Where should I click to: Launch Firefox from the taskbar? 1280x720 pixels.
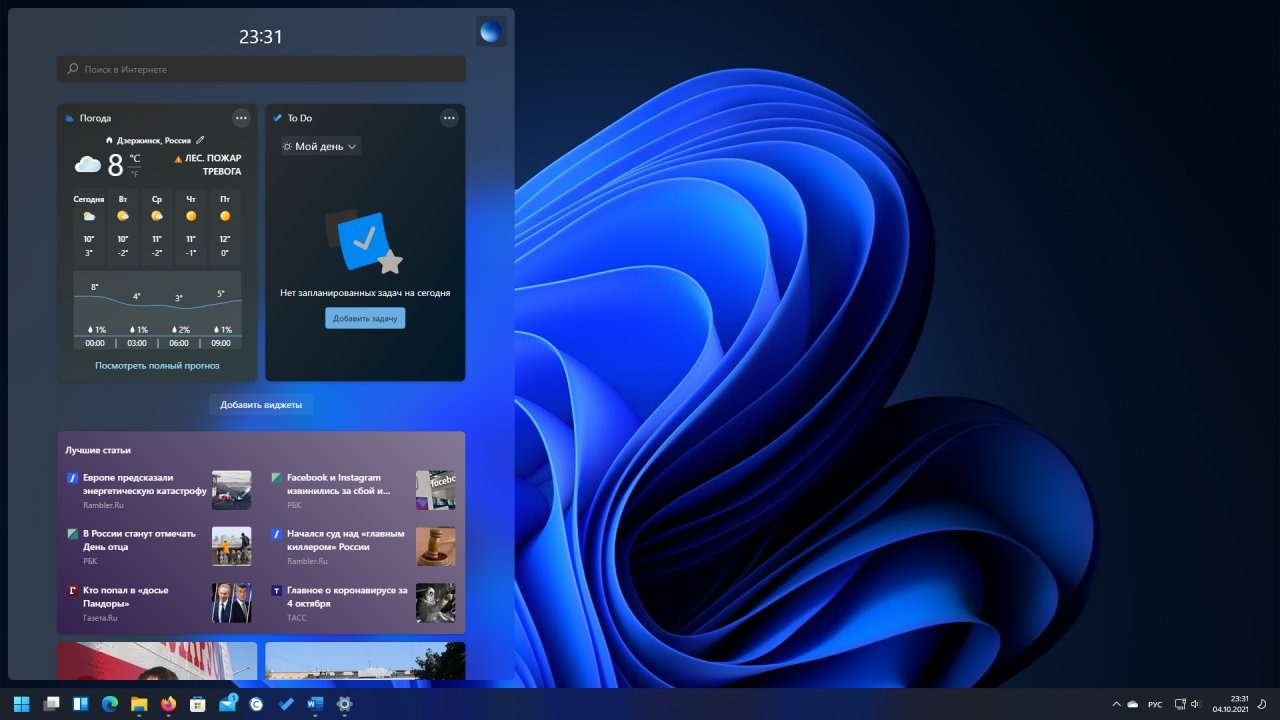click(168, 704)
